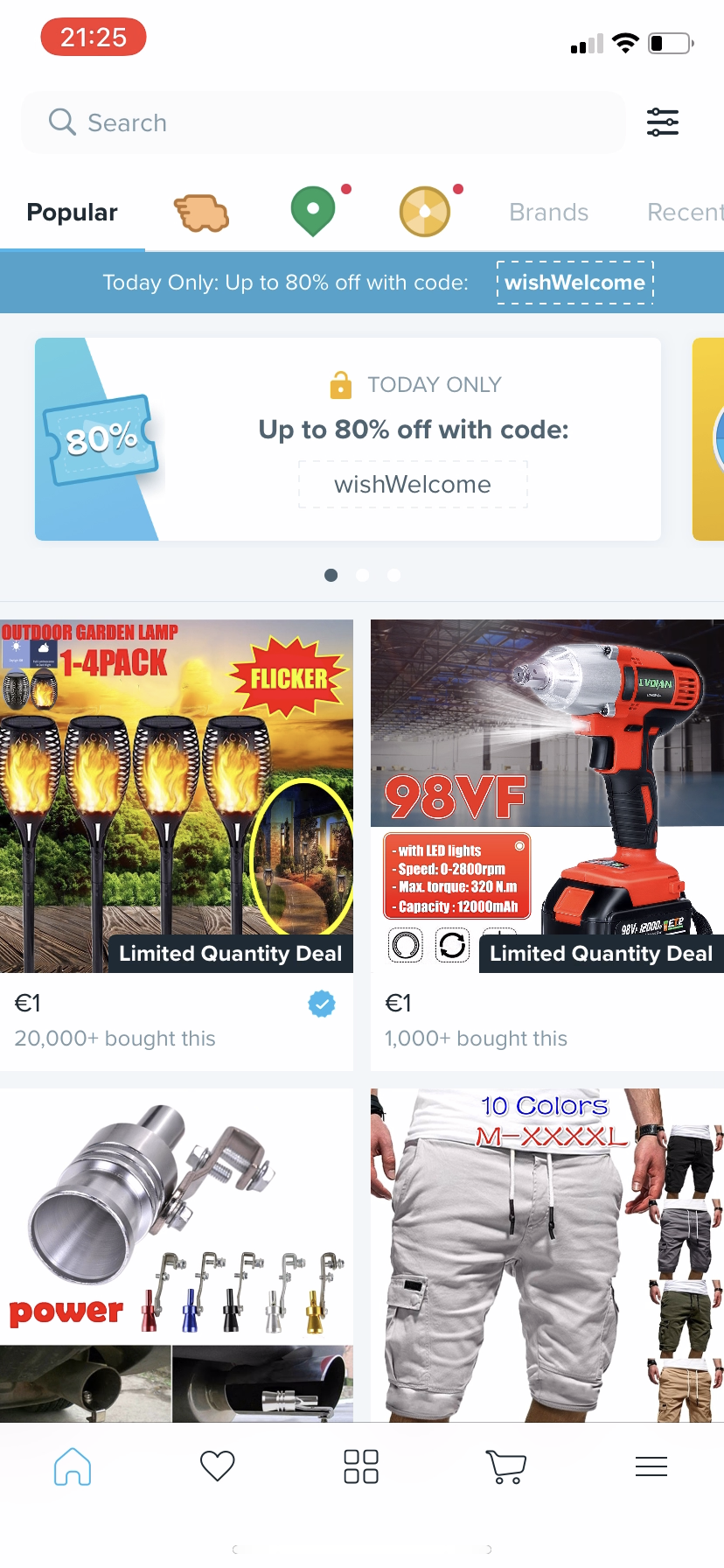
Task: Tap the wishWelcome code in the blue banner
Action: [575, 283]
